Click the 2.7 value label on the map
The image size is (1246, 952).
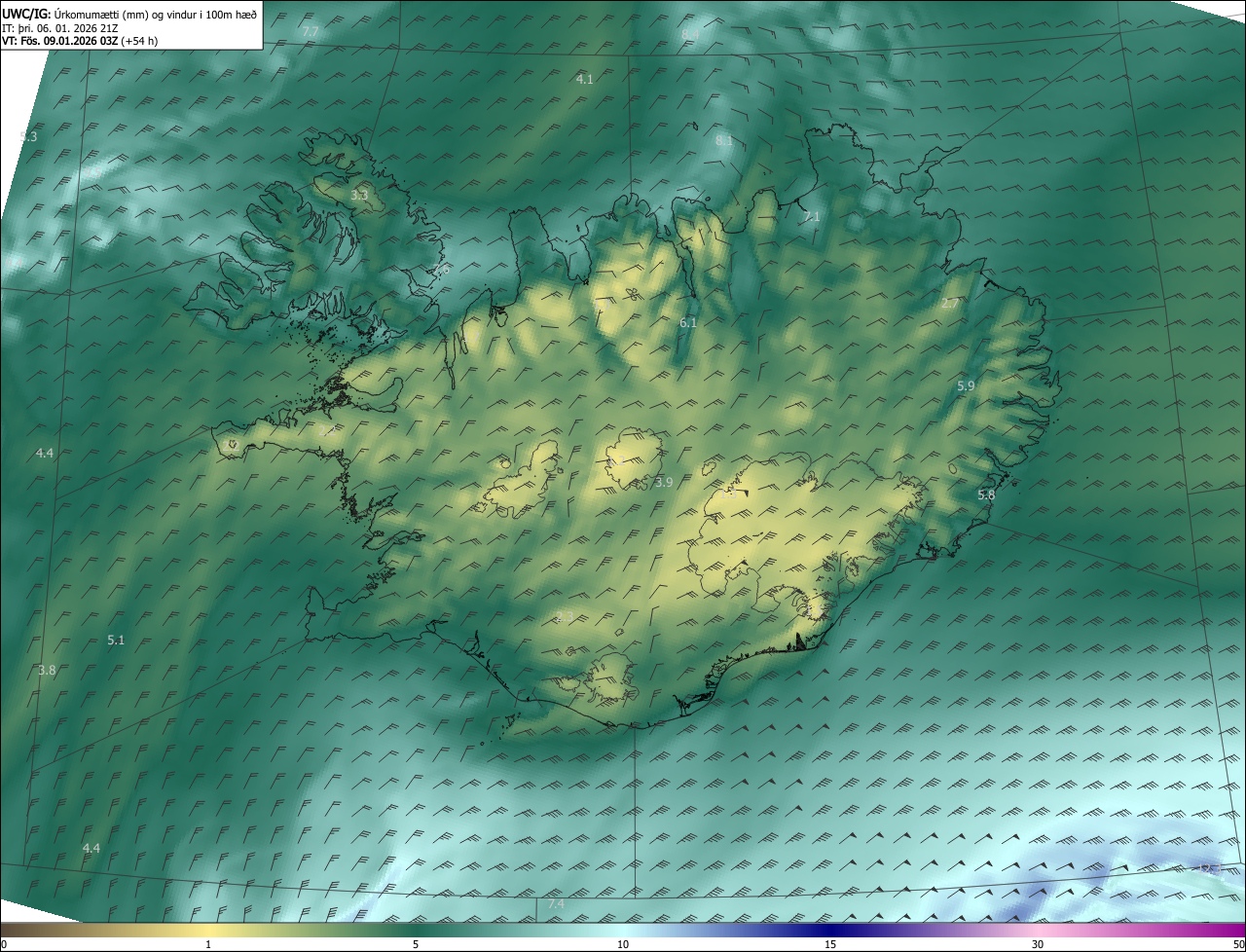tap(950, 304)
